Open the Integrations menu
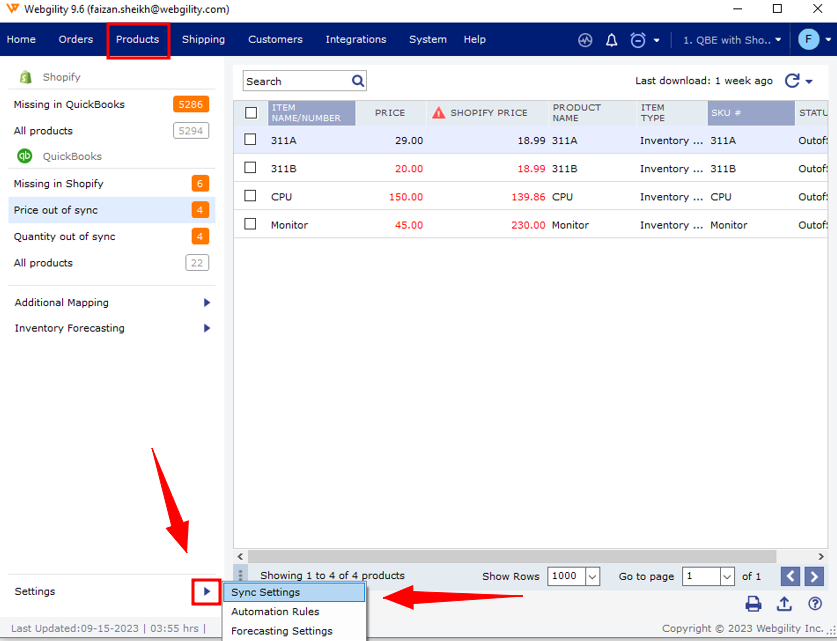 coord(356,39)
